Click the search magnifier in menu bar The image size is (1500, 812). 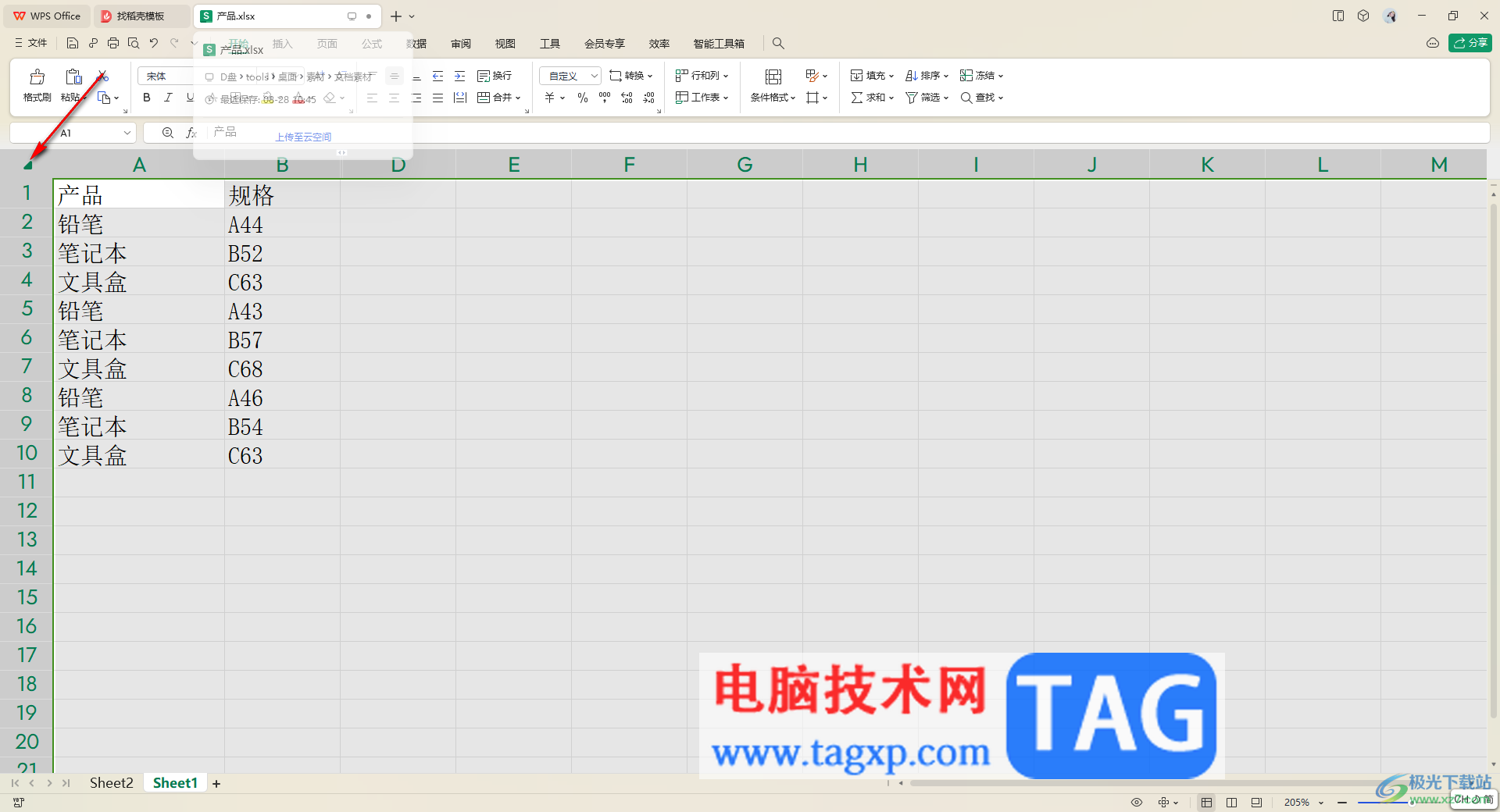click(778, 44)
